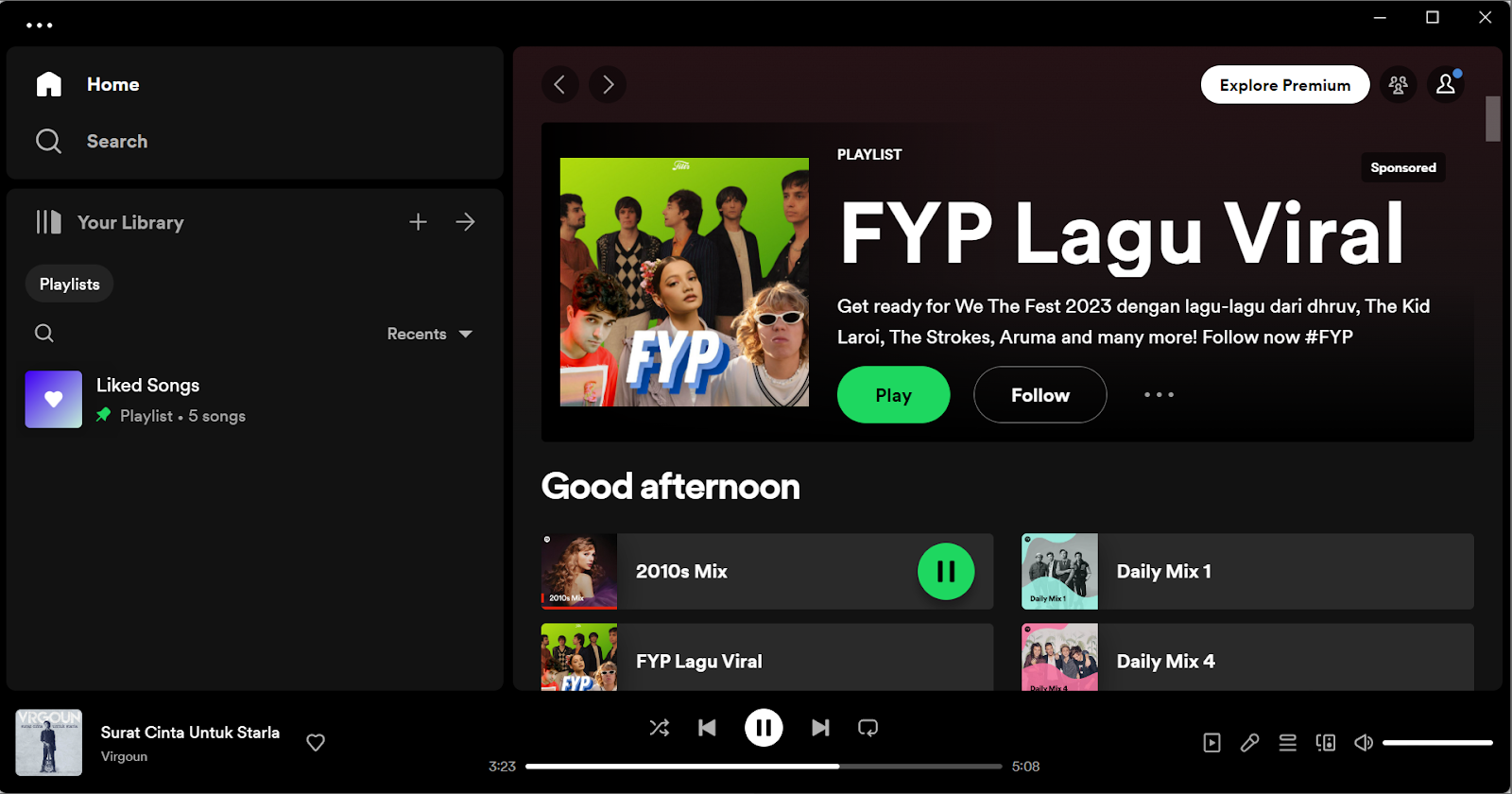
Task: Click the now playing album art
Action: tap(49, 743)
